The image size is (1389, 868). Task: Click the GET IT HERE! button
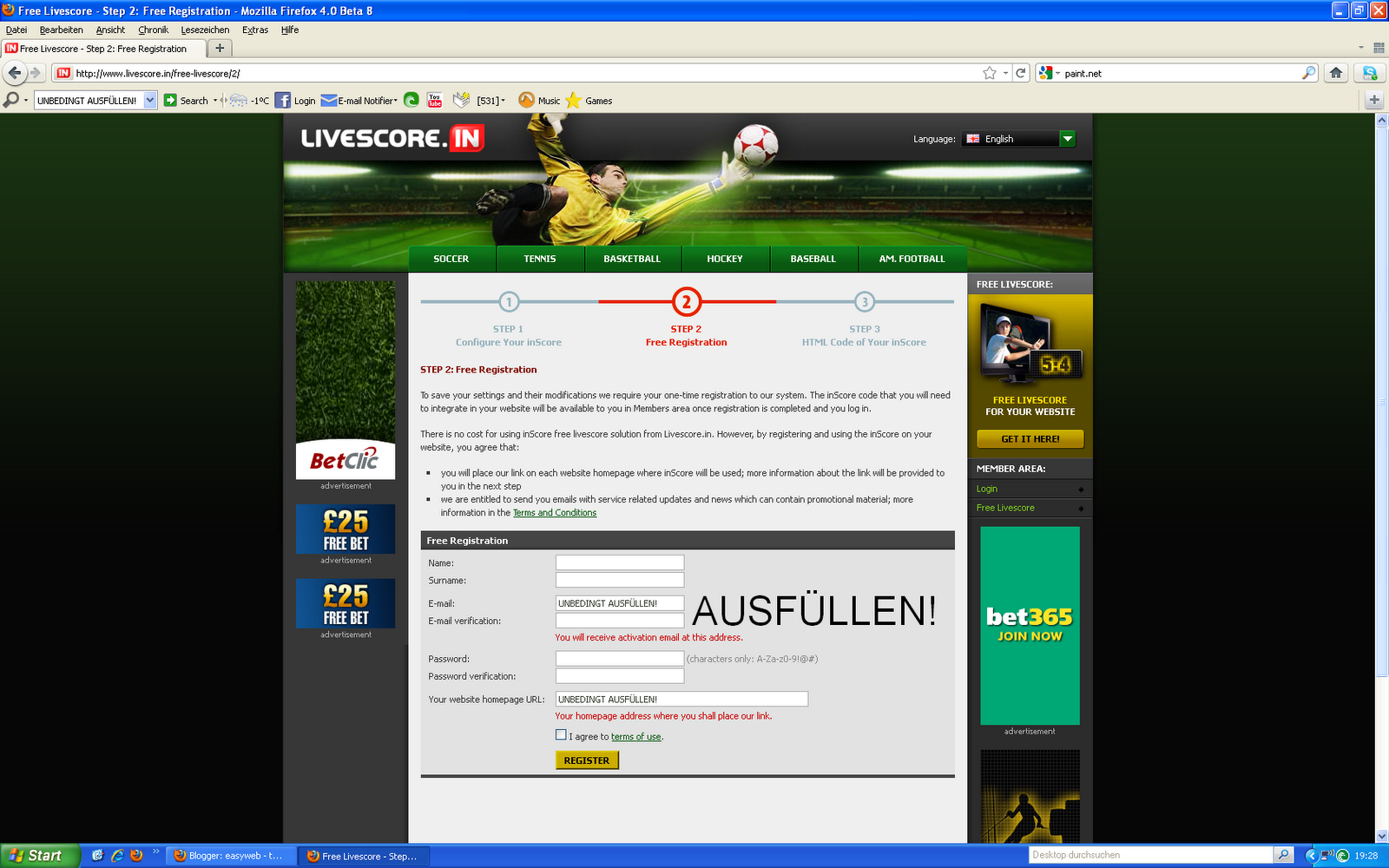1030,439
